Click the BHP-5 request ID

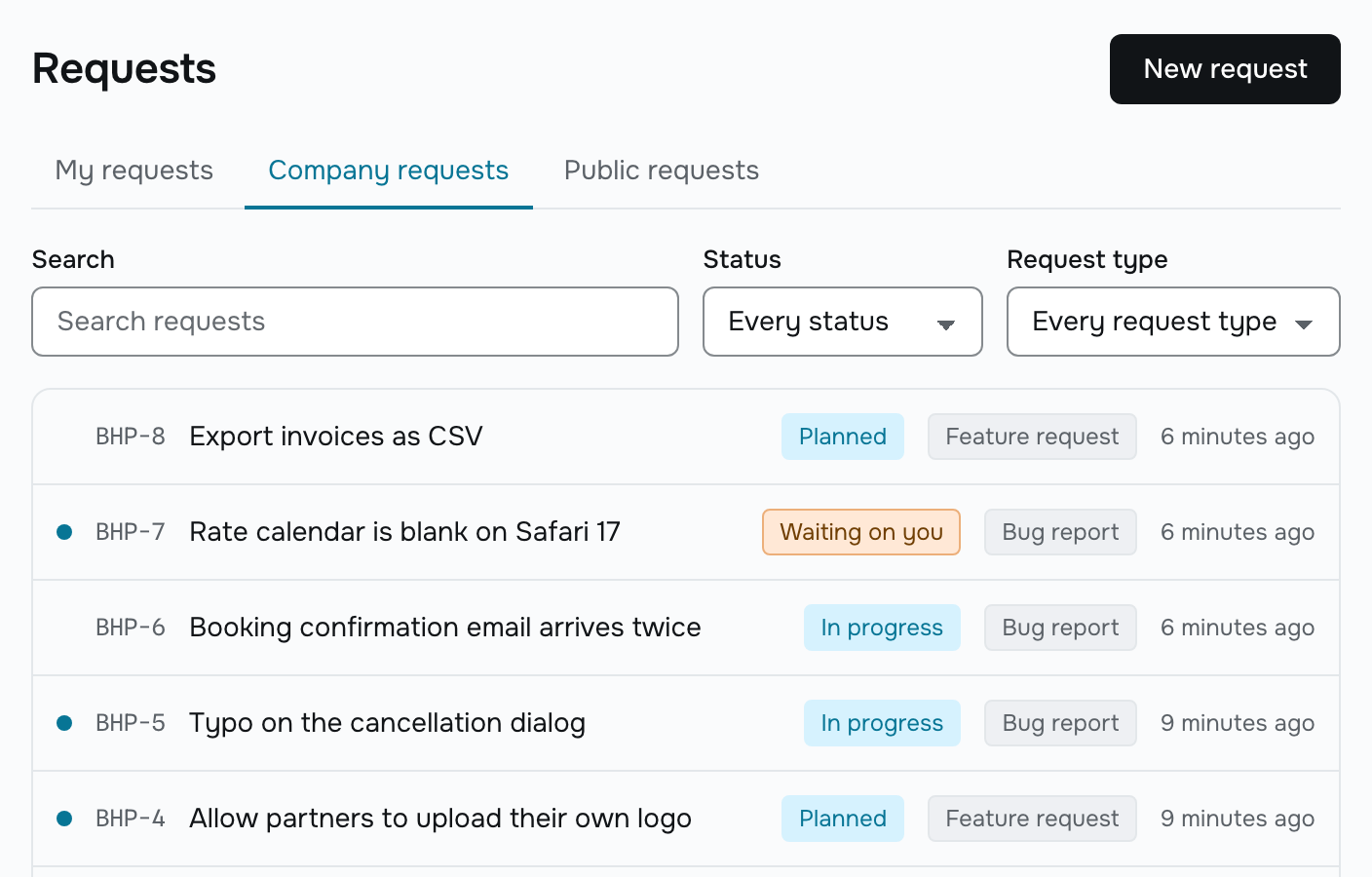131,723
